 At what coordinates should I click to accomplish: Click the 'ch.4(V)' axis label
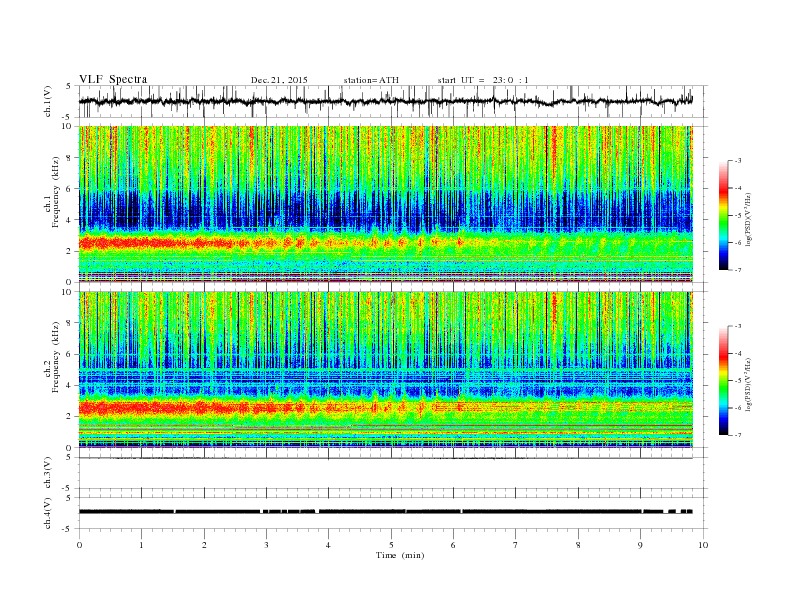[48, 513]
